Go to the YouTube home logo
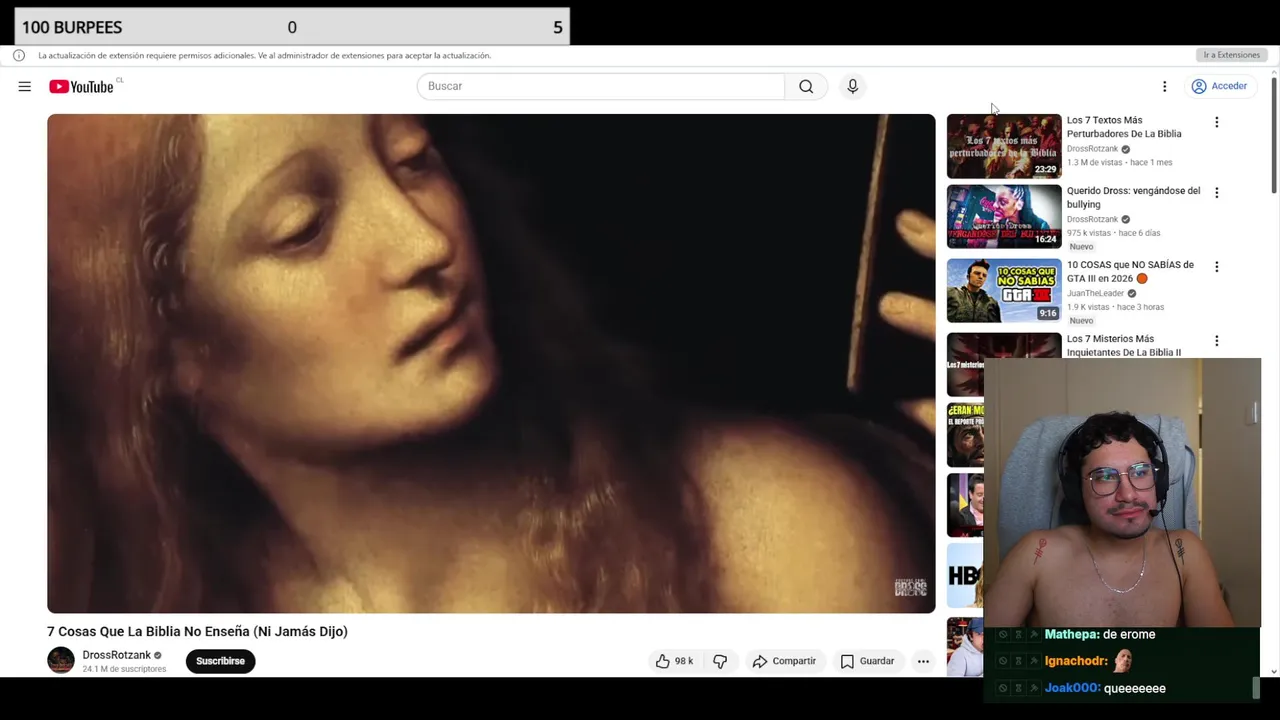Screen dimensions: 1280x720 81,87
